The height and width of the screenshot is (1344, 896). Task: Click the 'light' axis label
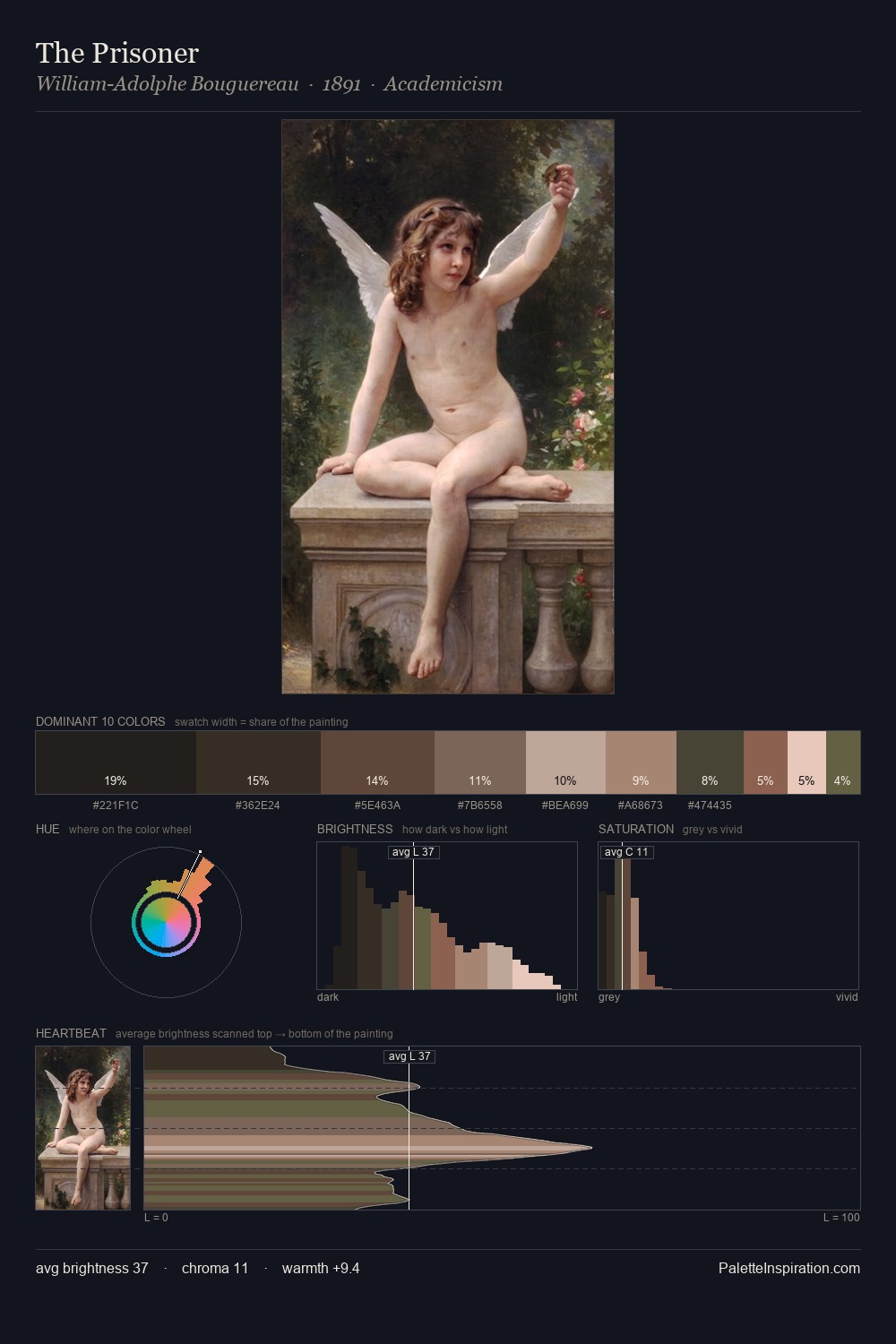pos(566,997)
